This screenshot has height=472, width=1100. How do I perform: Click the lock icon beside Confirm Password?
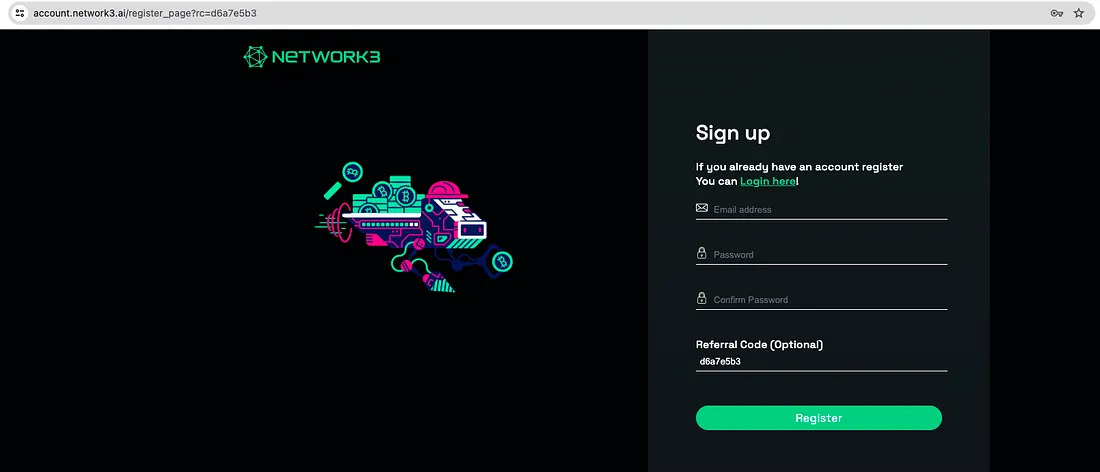[702, 298]
